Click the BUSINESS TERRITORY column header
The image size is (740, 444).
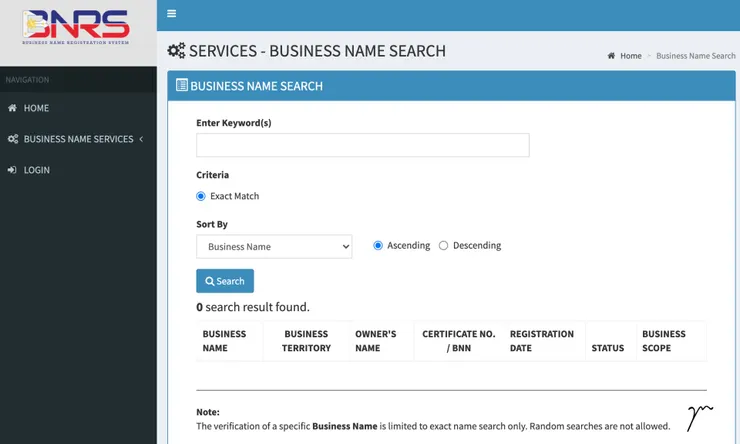pyautogui.click(x=306, y=341)
